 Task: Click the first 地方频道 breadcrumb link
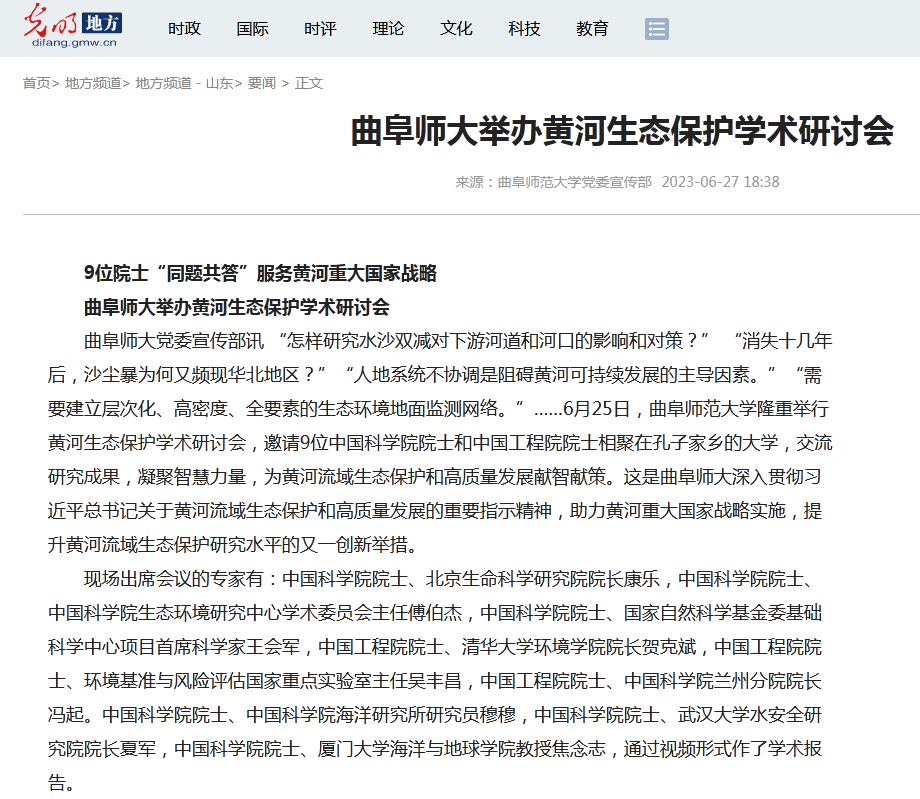pos(93,83)
